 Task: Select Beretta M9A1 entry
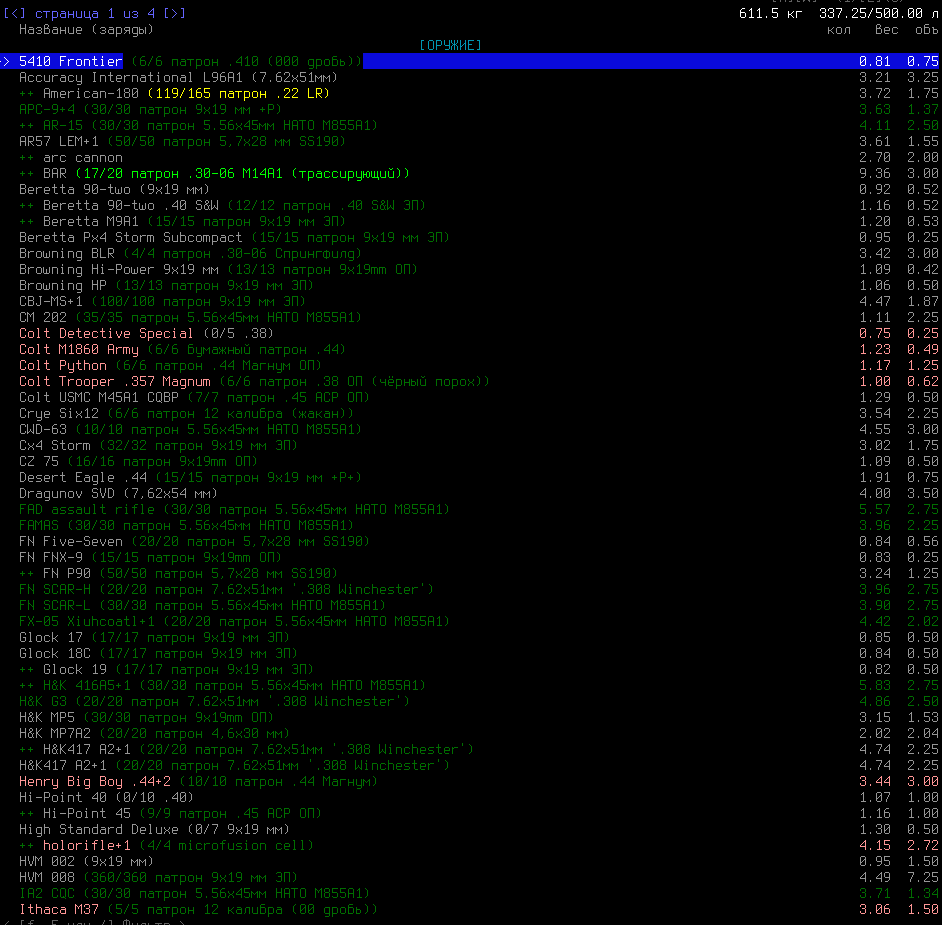[x=471, y=222]
